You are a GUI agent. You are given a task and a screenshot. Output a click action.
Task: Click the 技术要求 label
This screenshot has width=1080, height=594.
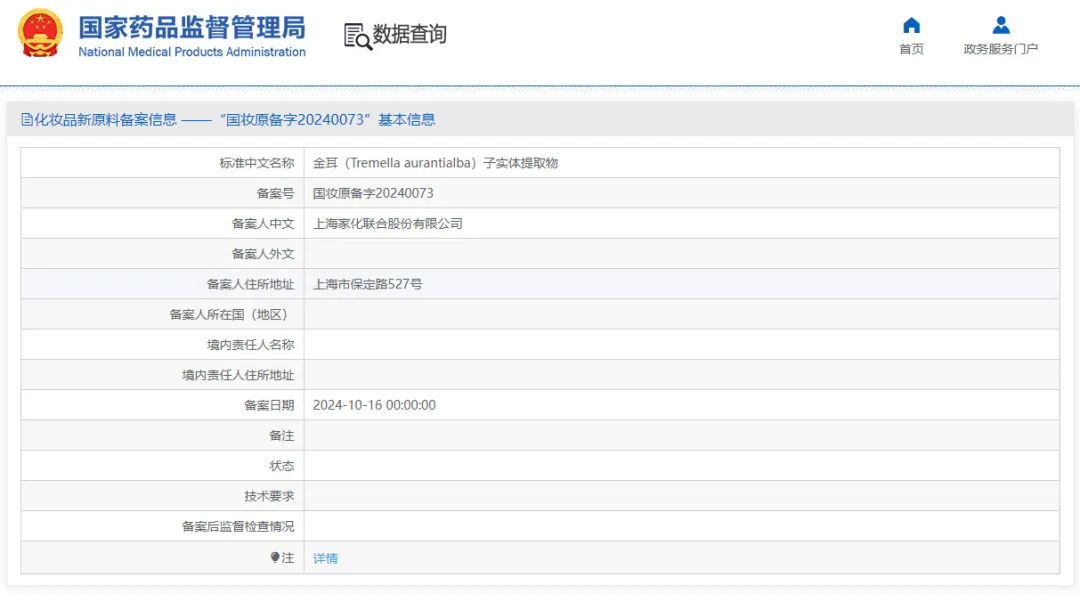[269, 497]
